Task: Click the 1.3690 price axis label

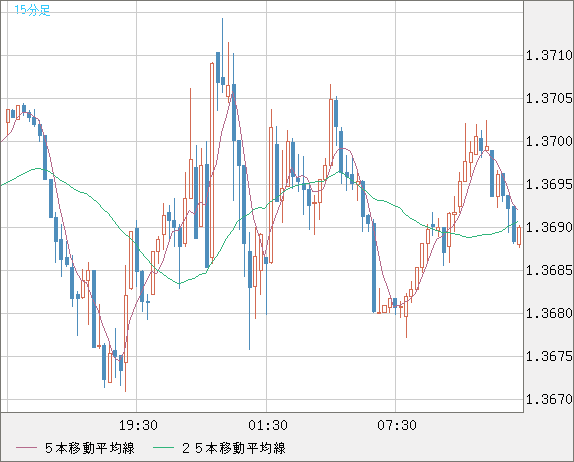Action: [549, 227]
